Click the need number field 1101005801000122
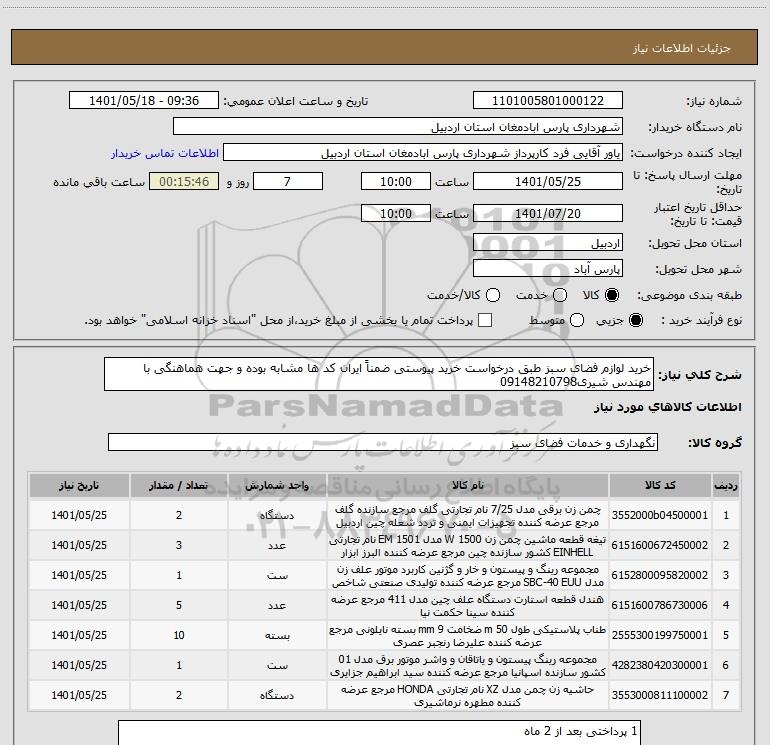Screen dimensions: 770x745 pos(548,101)
